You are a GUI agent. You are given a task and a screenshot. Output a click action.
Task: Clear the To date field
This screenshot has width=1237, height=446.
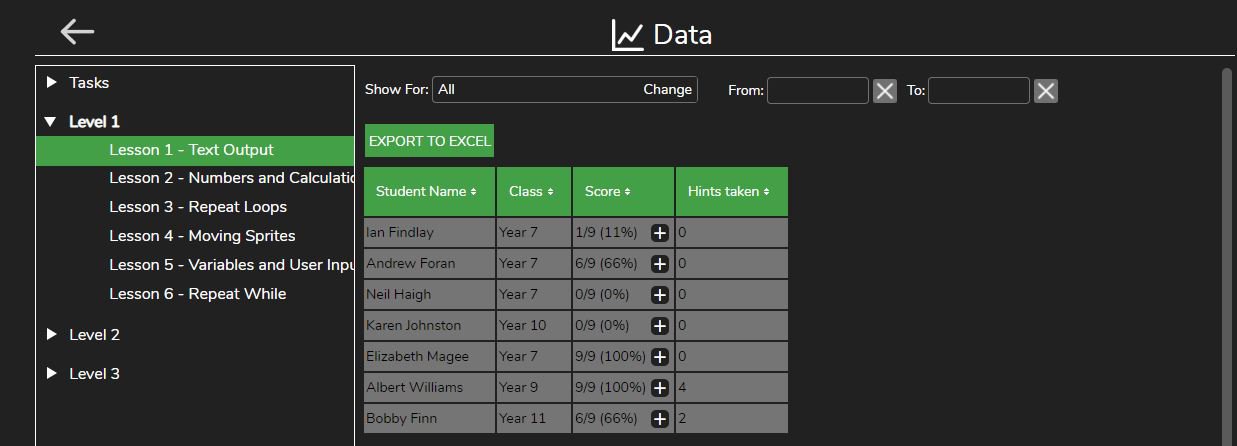point(1046,91)
